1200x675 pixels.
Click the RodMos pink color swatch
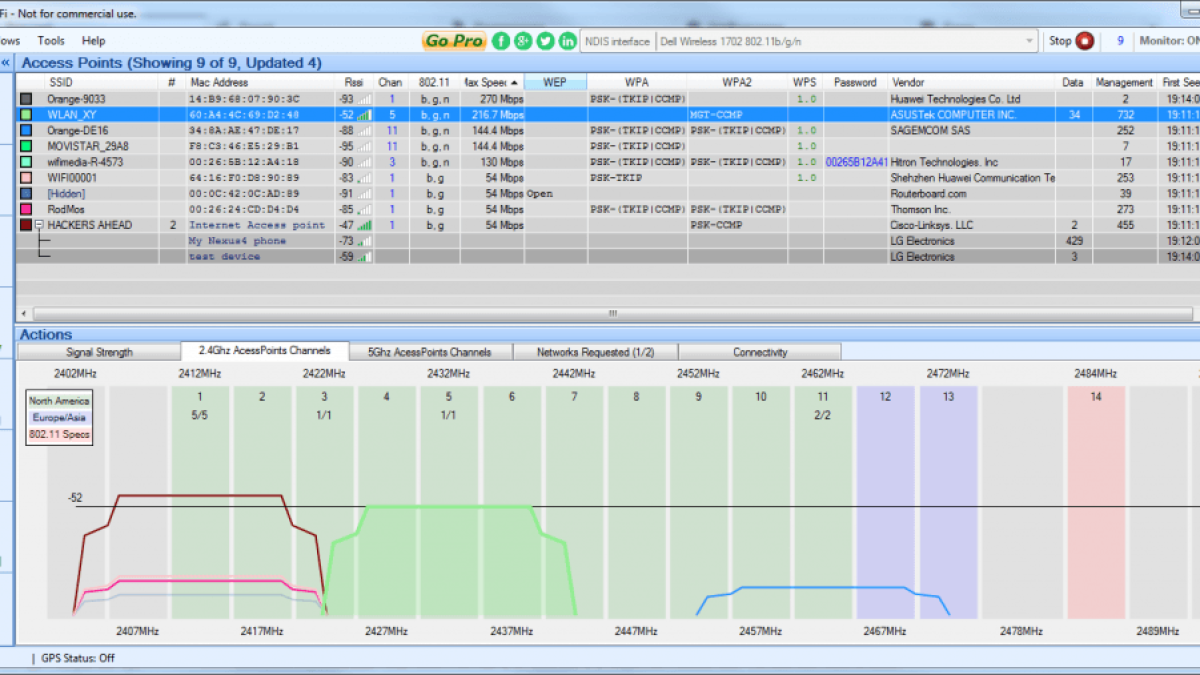click(x=26, y=209)
